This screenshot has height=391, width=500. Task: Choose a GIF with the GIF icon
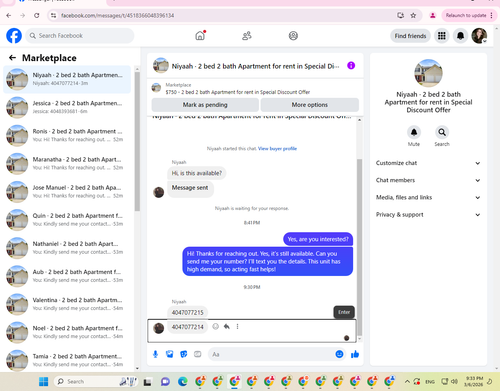coord(198,354)
